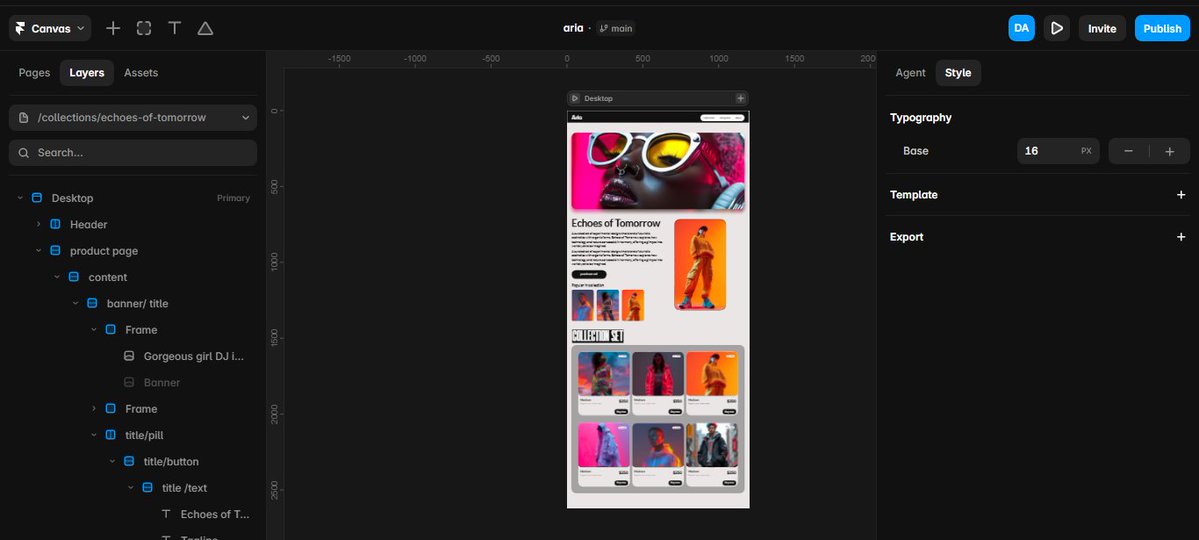Collapse the content layer

pyautogui.click(x=57, y=277)
